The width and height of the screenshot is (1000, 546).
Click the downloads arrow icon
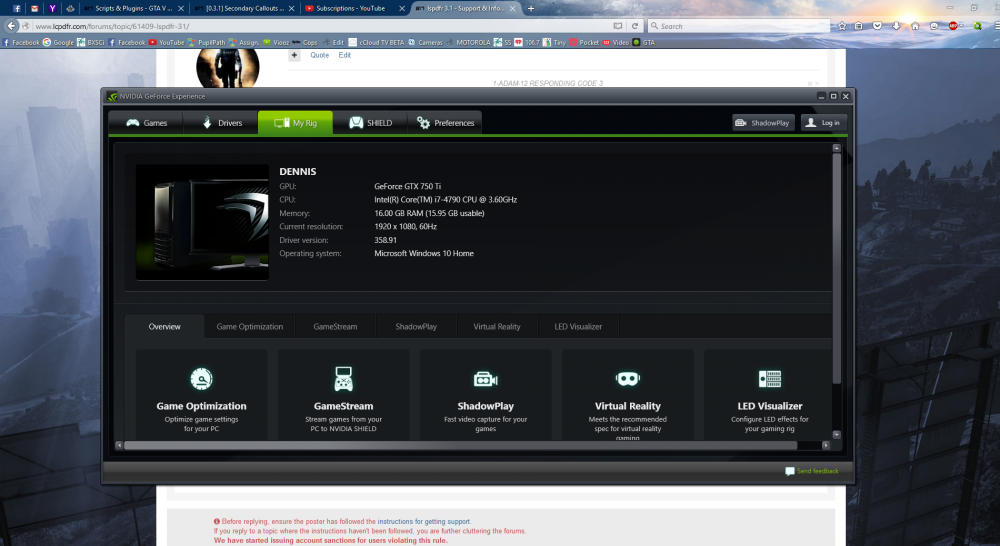coord(896,26)
